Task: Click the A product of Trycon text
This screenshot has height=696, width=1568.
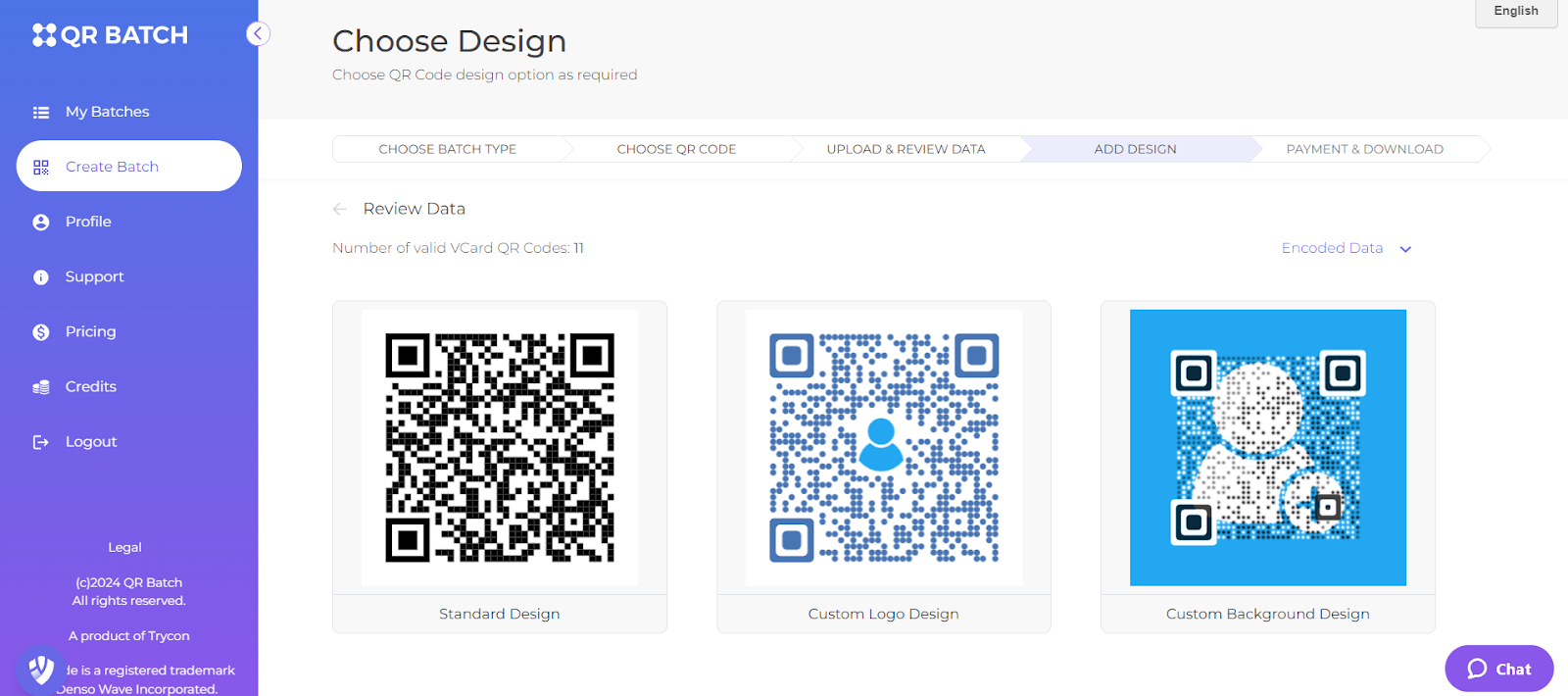Action: (x=129, y=636)
